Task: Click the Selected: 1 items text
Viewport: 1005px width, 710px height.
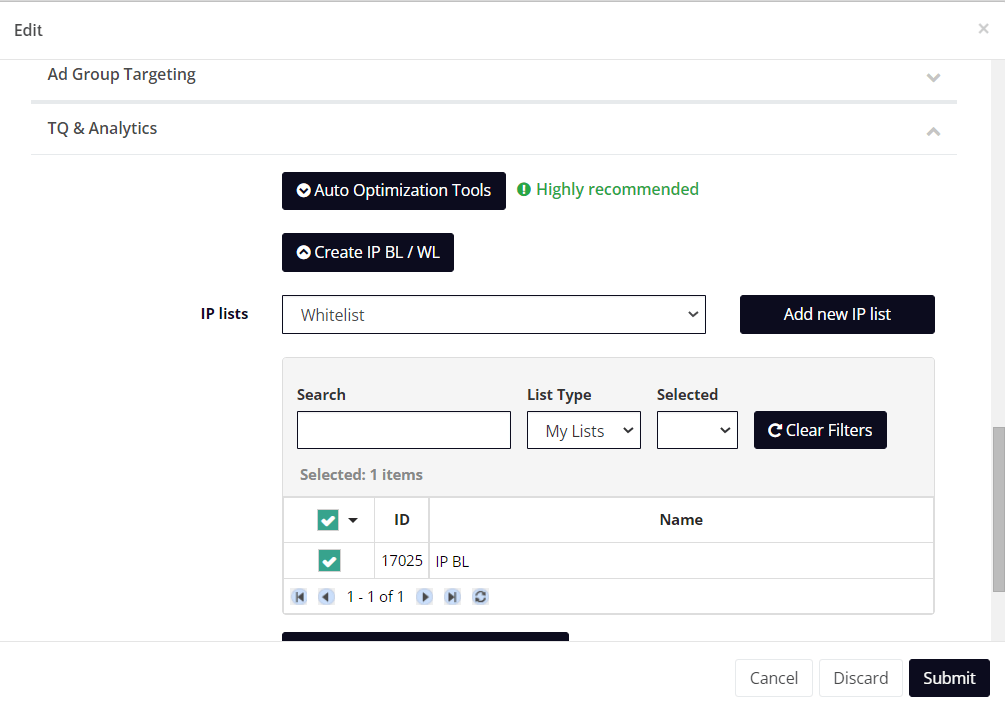Action: coord(361,475)
